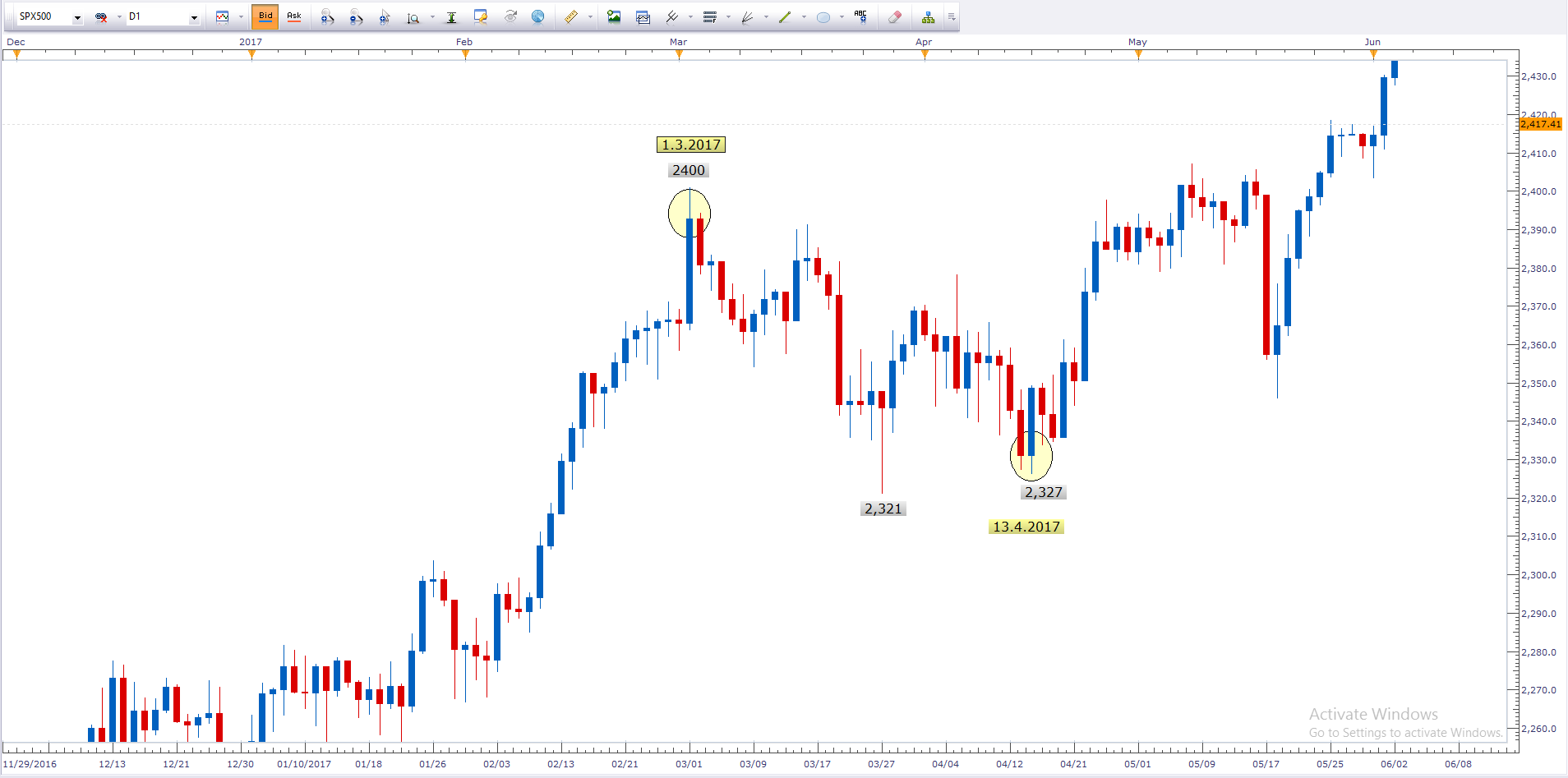Click the Fibonacci retracement lines icon
Image resolution: width=1568 pixels, height=778 pixels.
coord(710,17)
